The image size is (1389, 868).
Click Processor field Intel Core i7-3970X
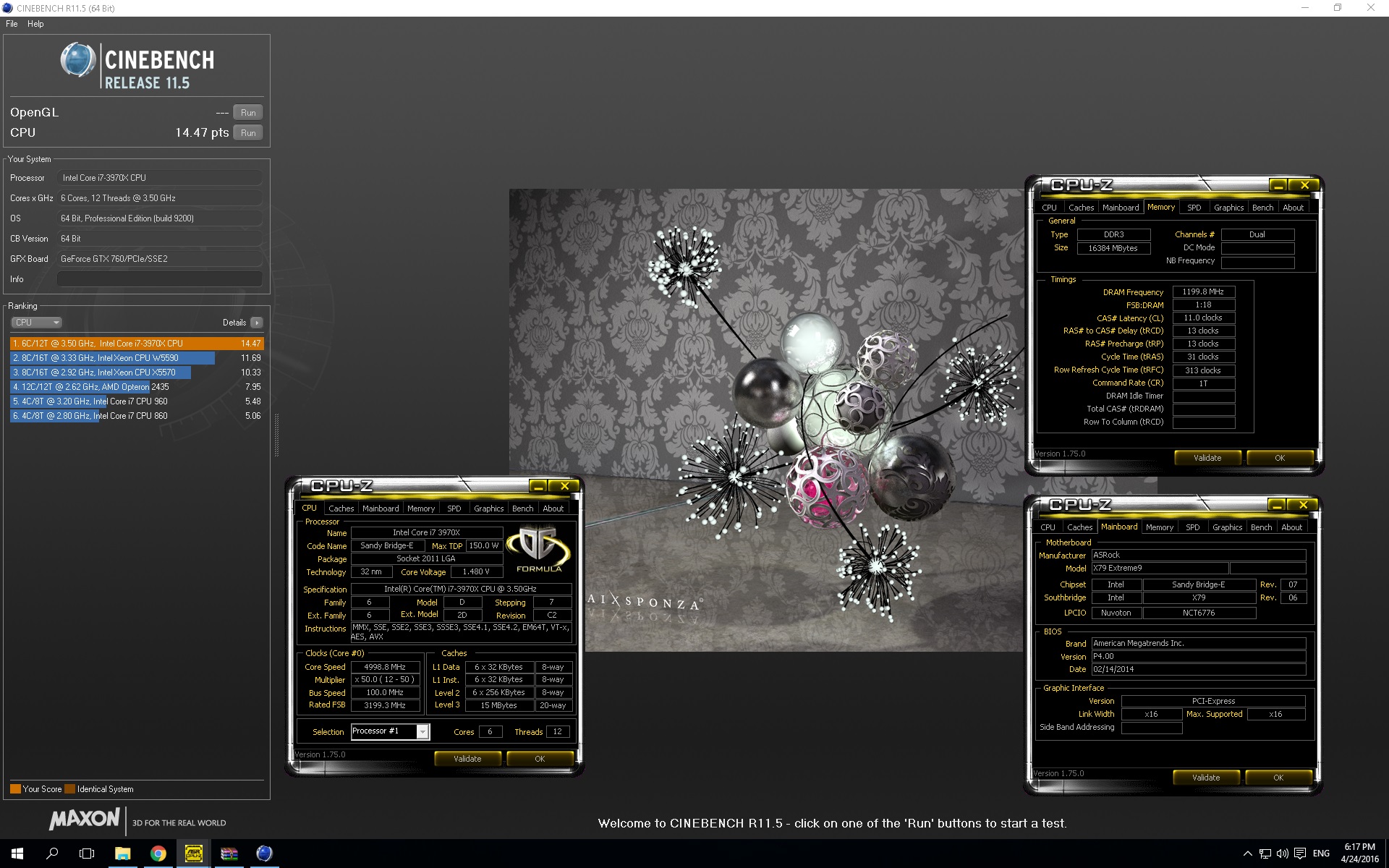click(x=160, y=178)
